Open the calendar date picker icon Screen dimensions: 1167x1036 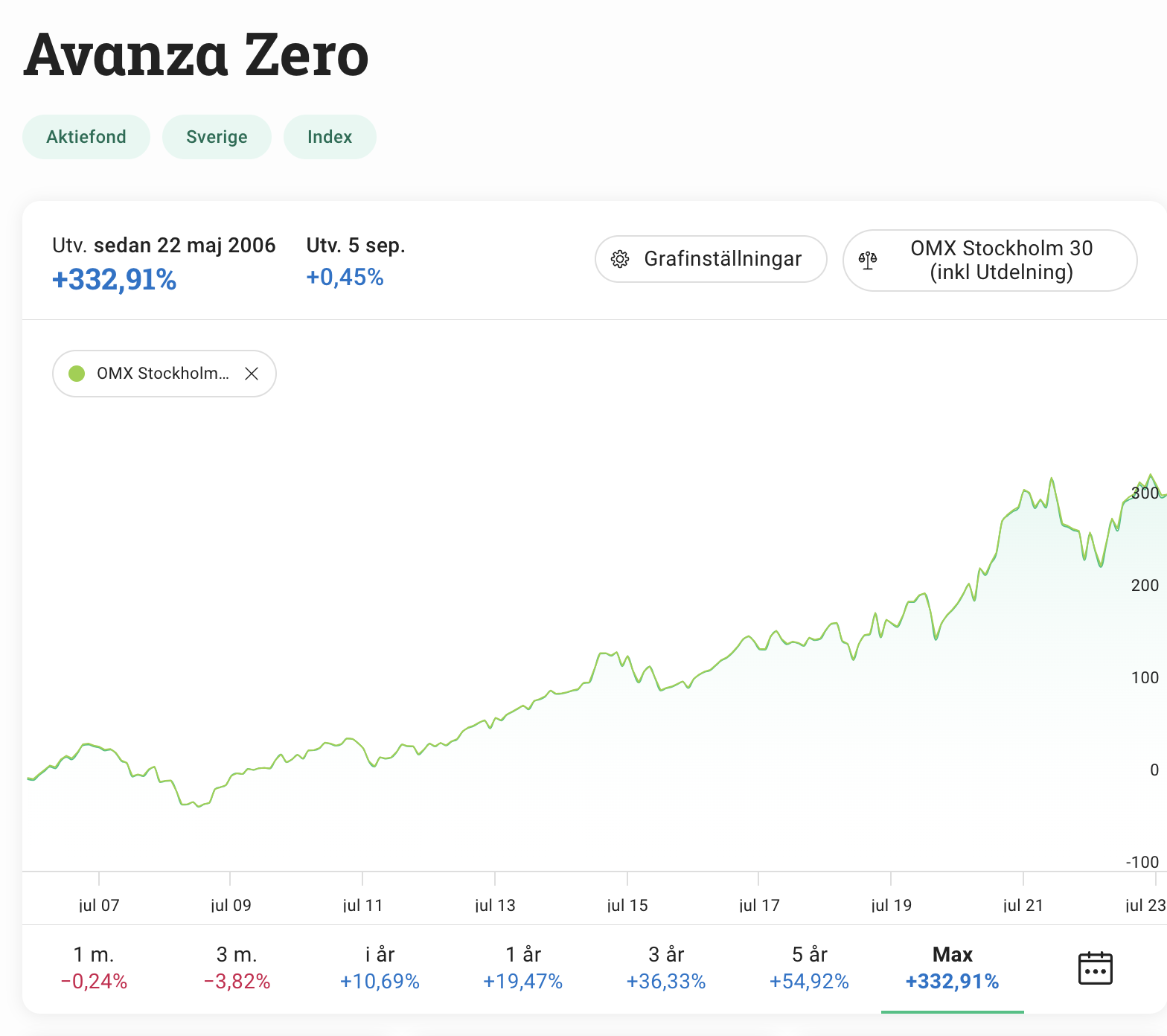point(1095,968)
